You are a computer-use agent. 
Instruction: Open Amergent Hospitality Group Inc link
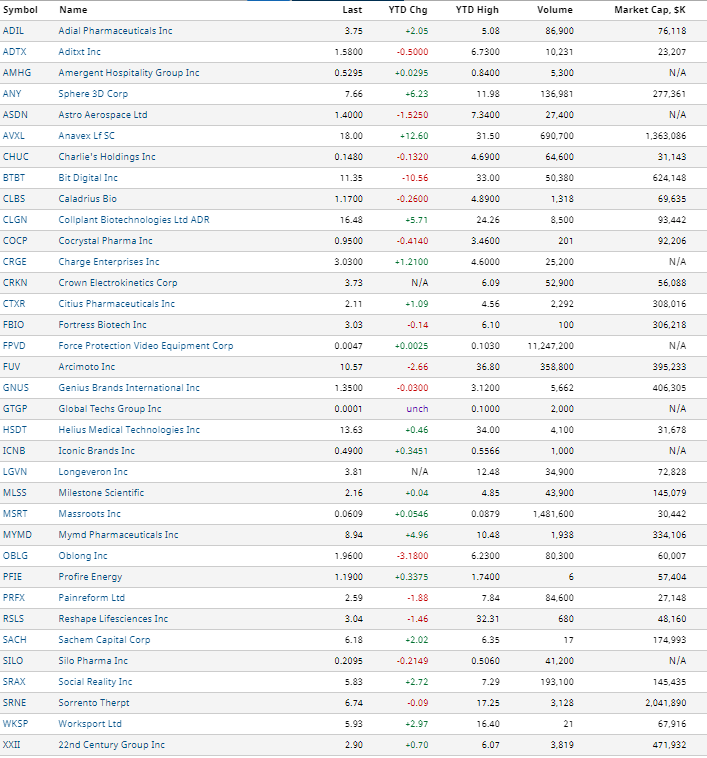tap(129, 73)
